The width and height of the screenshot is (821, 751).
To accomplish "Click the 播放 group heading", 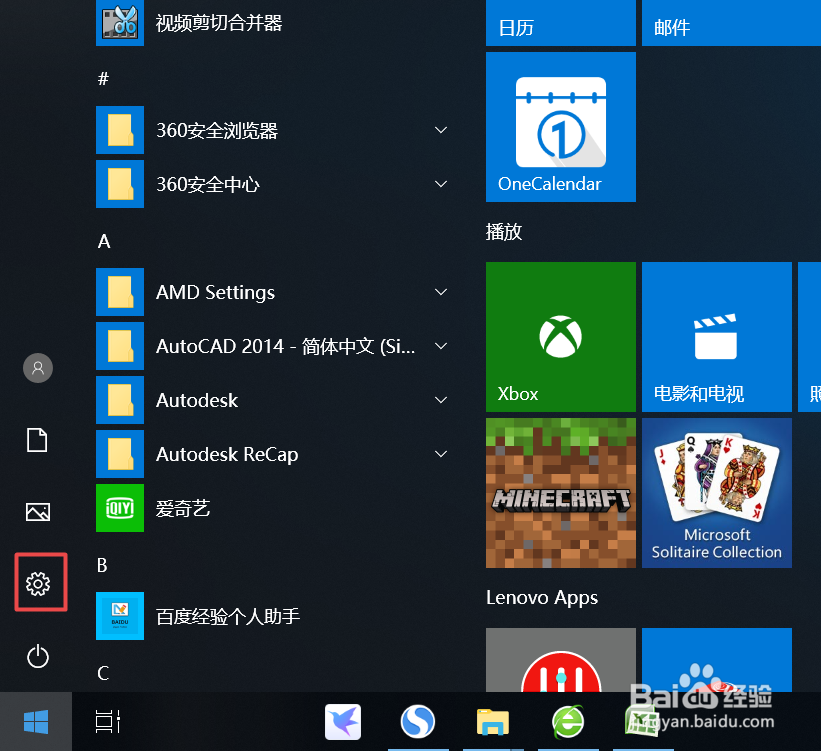I will click(504, 231).
